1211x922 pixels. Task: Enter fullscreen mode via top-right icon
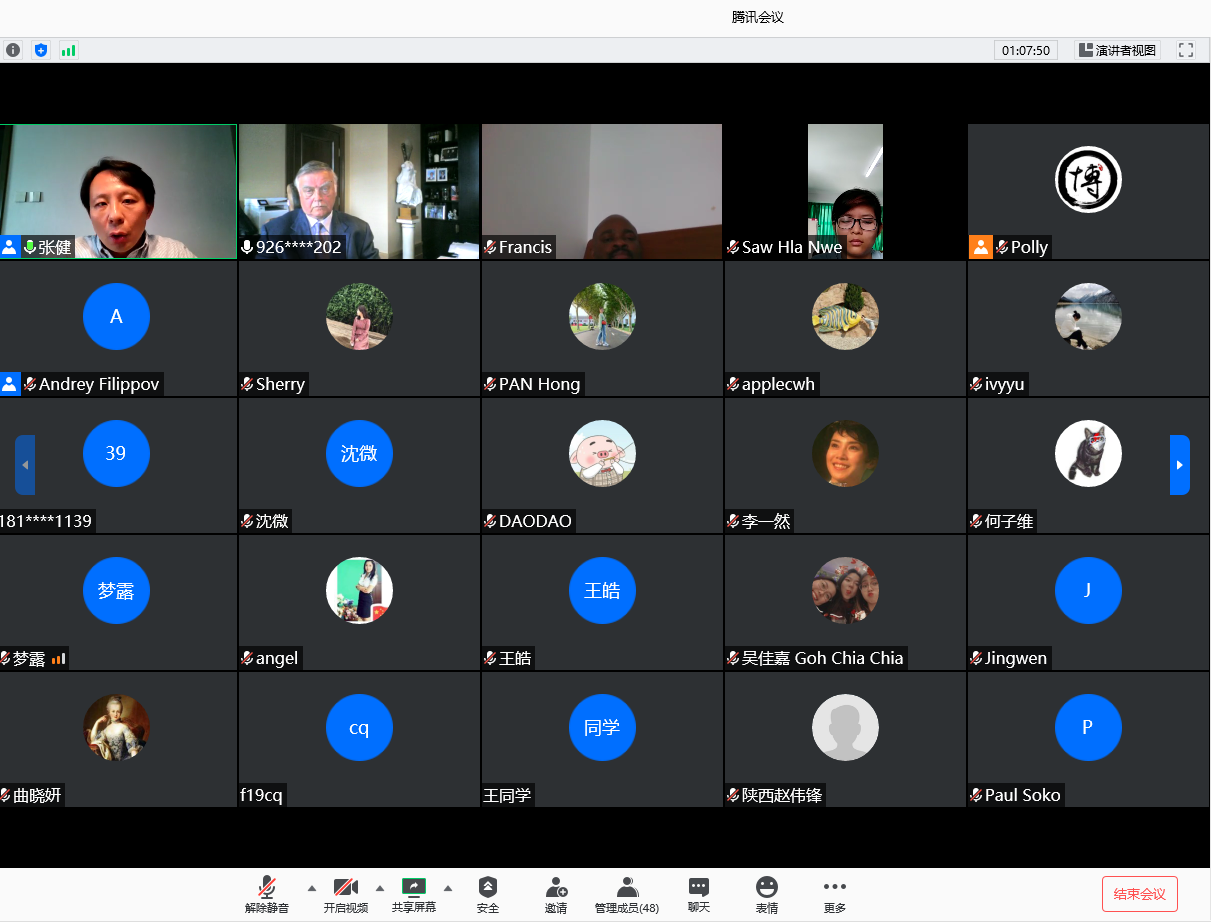(x=1186, y=50)
